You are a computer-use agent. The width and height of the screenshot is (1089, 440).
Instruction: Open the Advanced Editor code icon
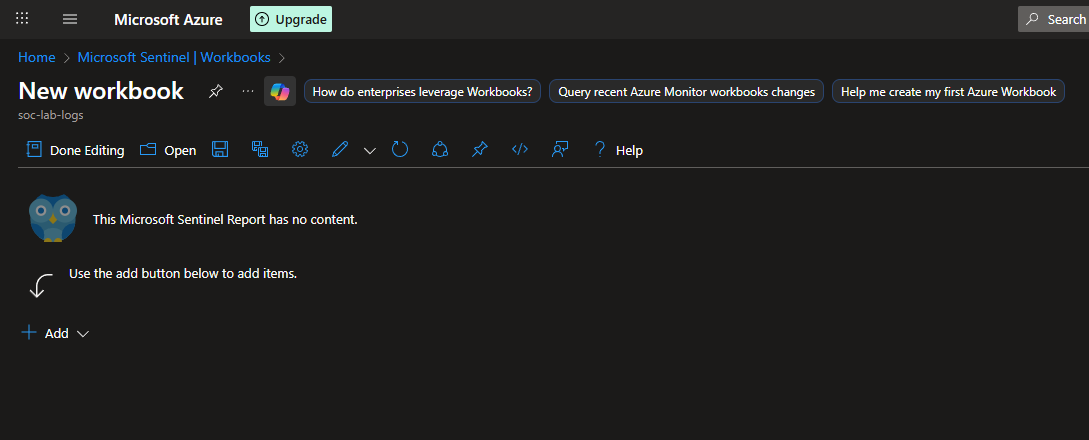coord(519,150)
